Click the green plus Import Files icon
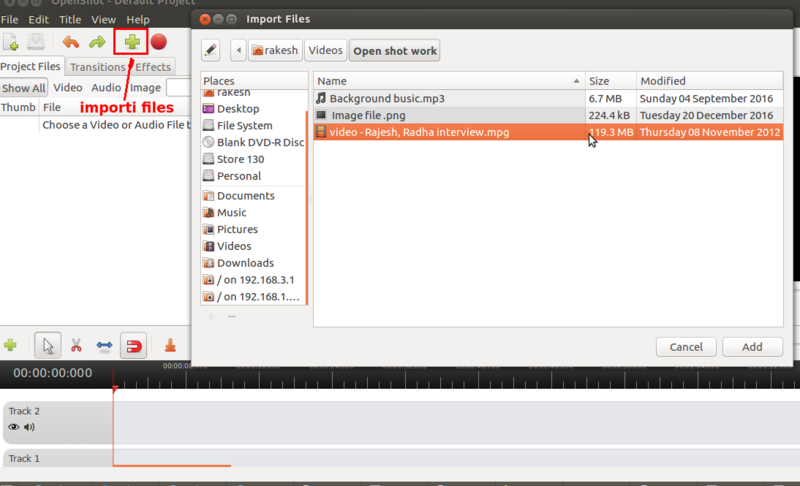This screenshot has width=800, height=486. click(132, 42)
